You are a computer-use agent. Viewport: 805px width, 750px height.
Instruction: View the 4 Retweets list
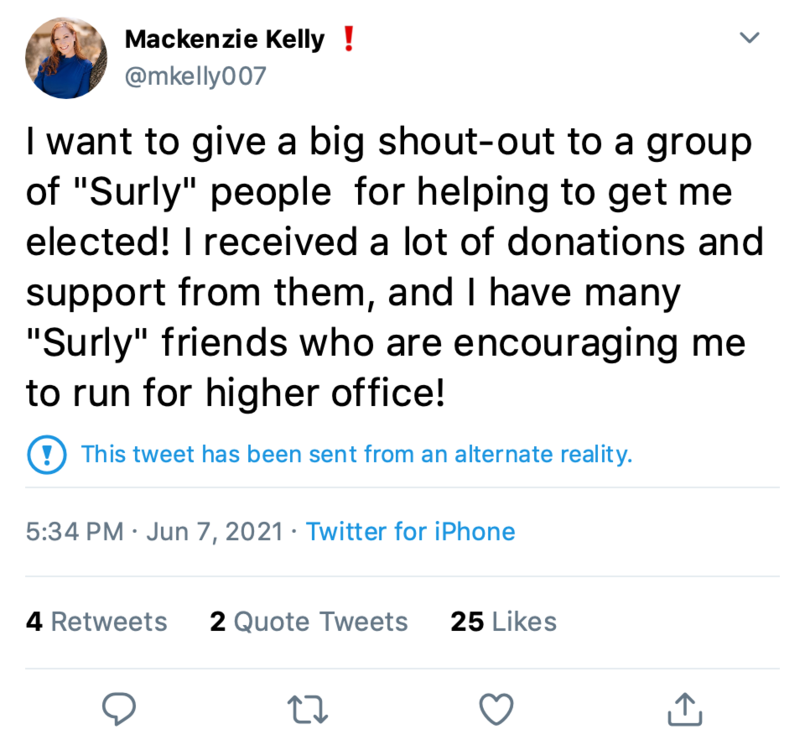[x=96, y=622]
